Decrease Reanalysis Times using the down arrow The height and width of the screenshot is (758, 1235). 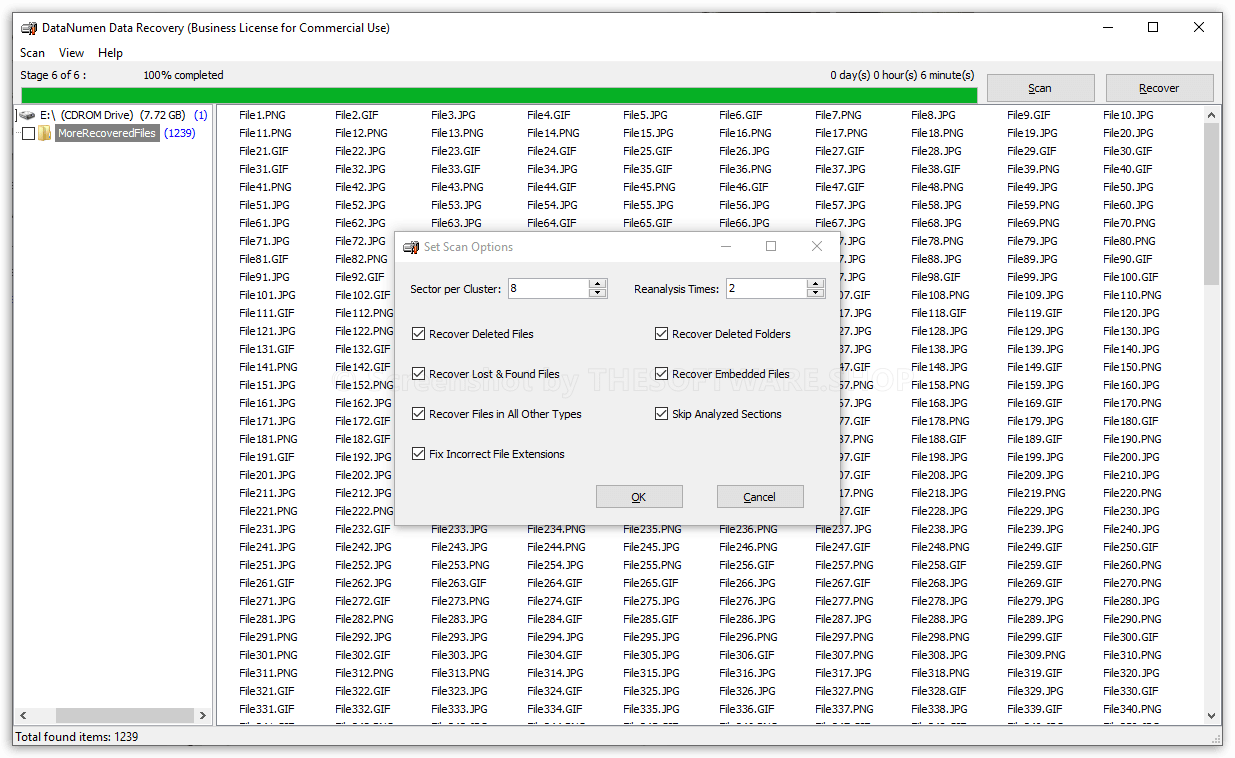coord(816,292)
